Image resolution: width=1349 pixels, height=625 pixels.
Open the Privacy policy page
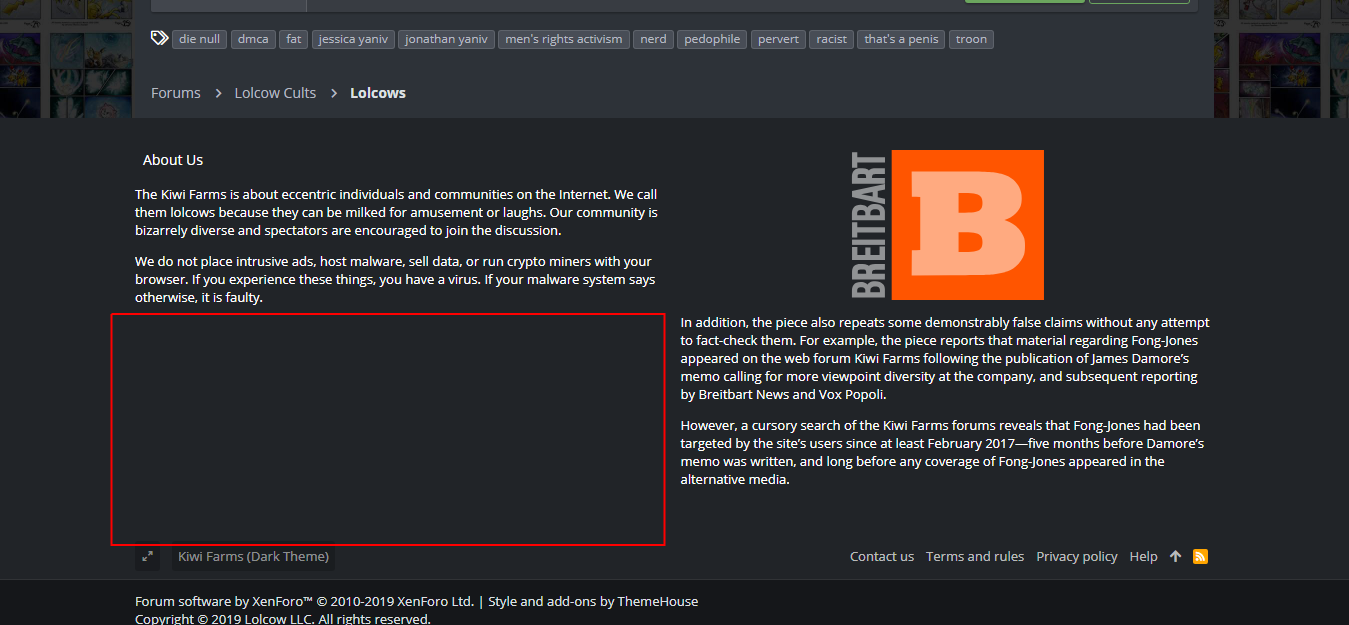(1077, 556)
